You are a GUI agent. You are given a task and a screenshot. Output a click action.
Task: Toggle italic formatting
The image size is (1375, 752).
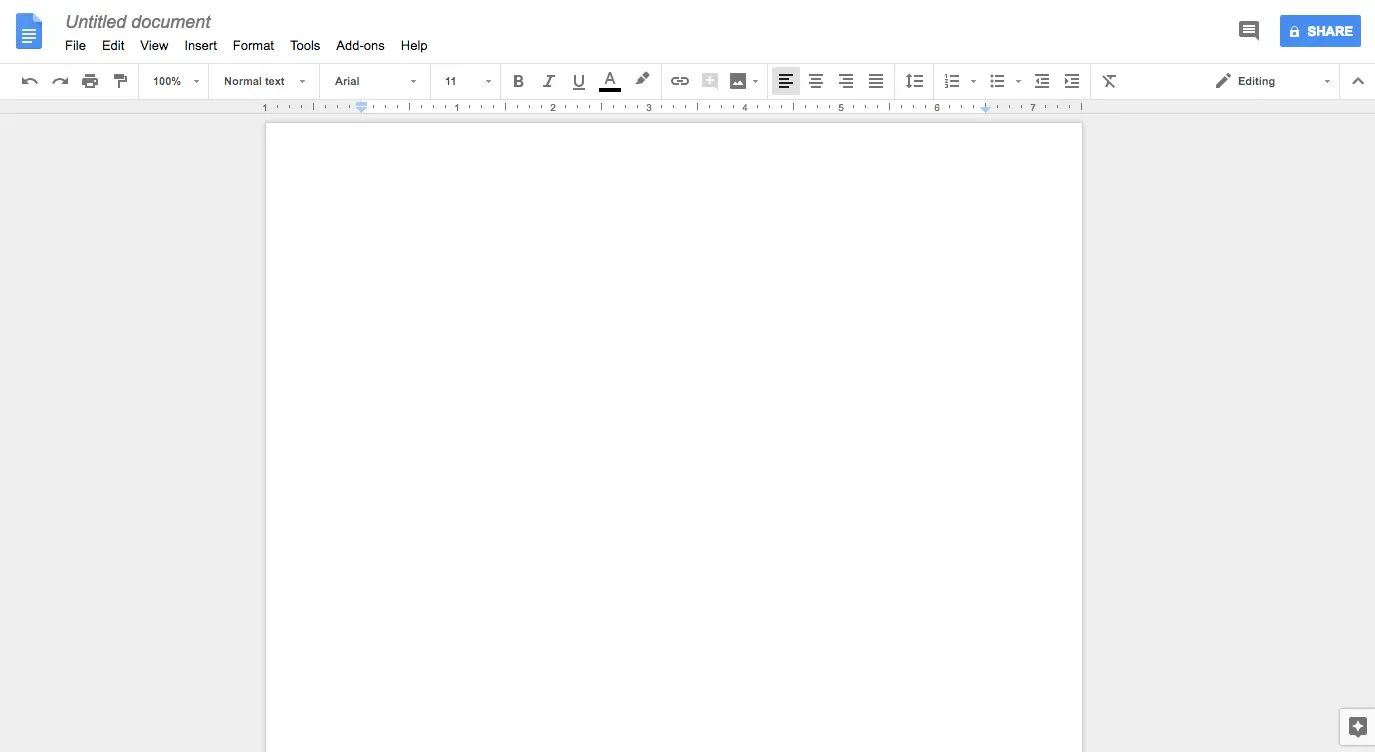click(548, 81)
